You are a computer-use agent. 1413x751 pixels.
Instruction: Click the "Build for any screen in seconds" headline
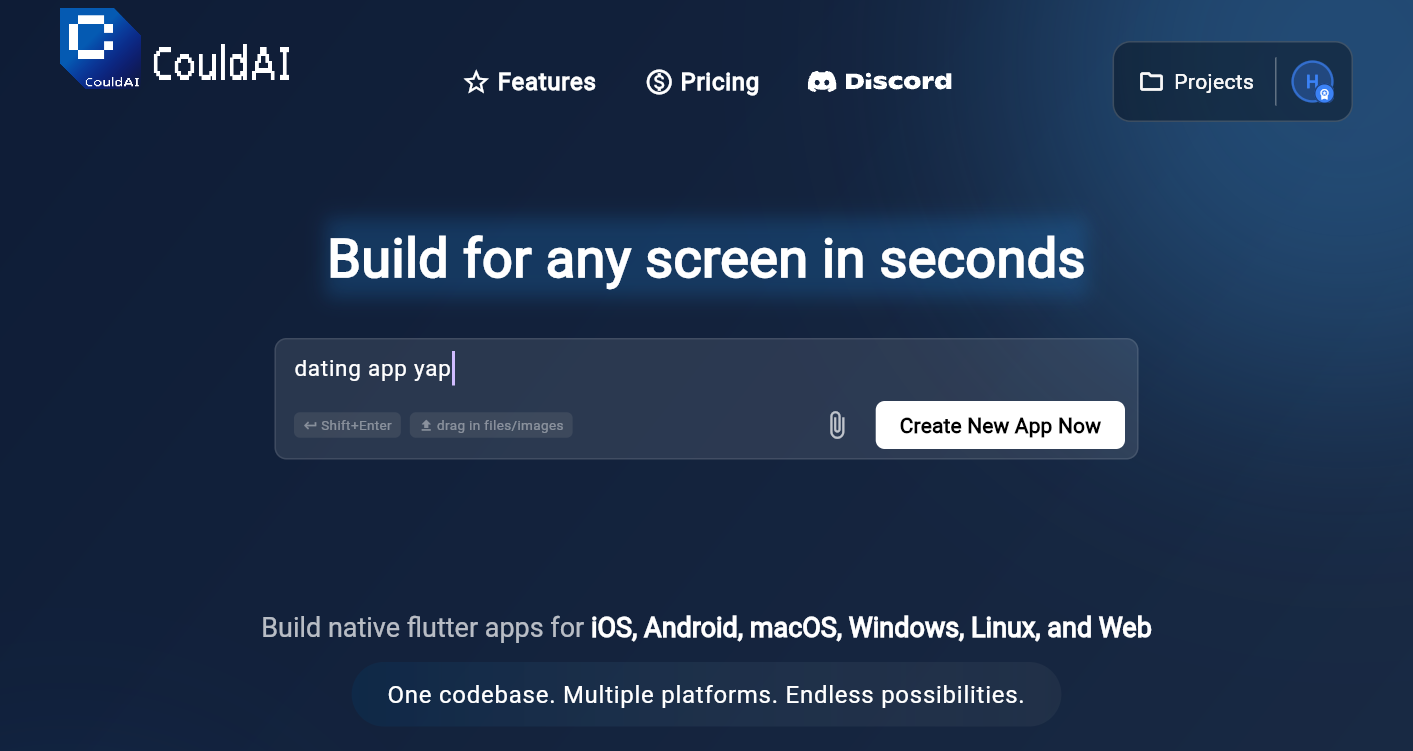(x=706, y=258)
